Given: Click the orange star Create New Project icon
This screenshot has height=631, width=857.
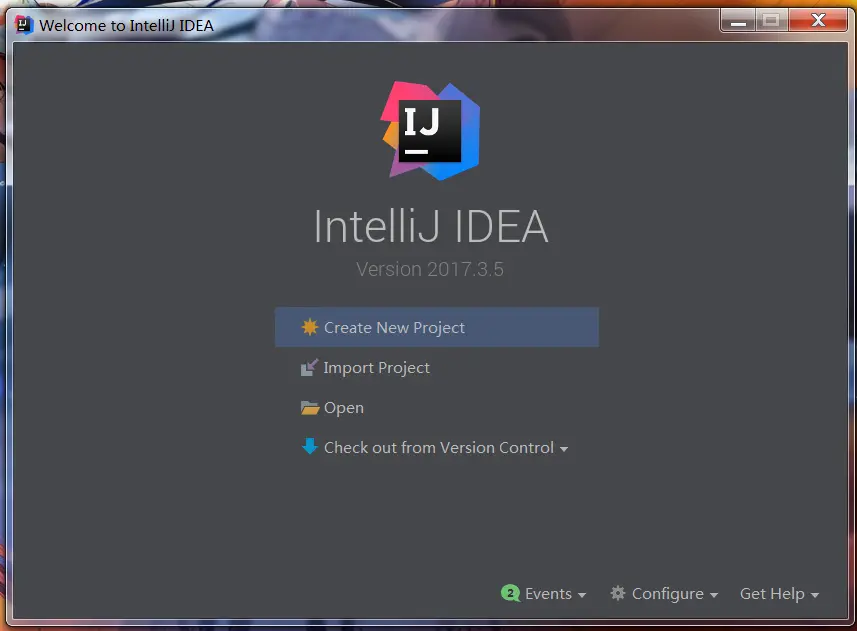Looking at the screenshot, I should tap(309, 327).
